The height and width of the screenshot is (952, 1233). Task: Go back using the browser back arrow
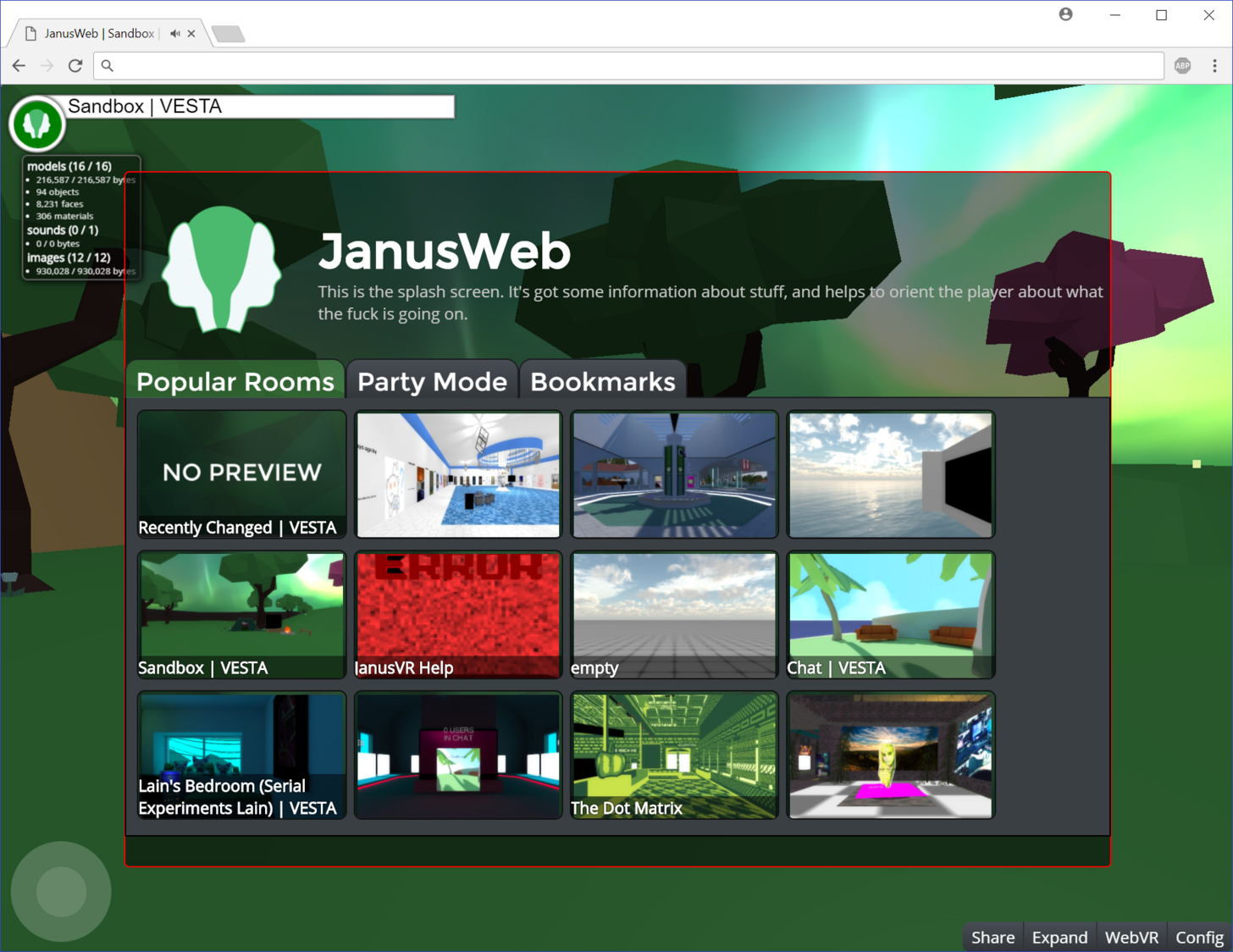19,65
